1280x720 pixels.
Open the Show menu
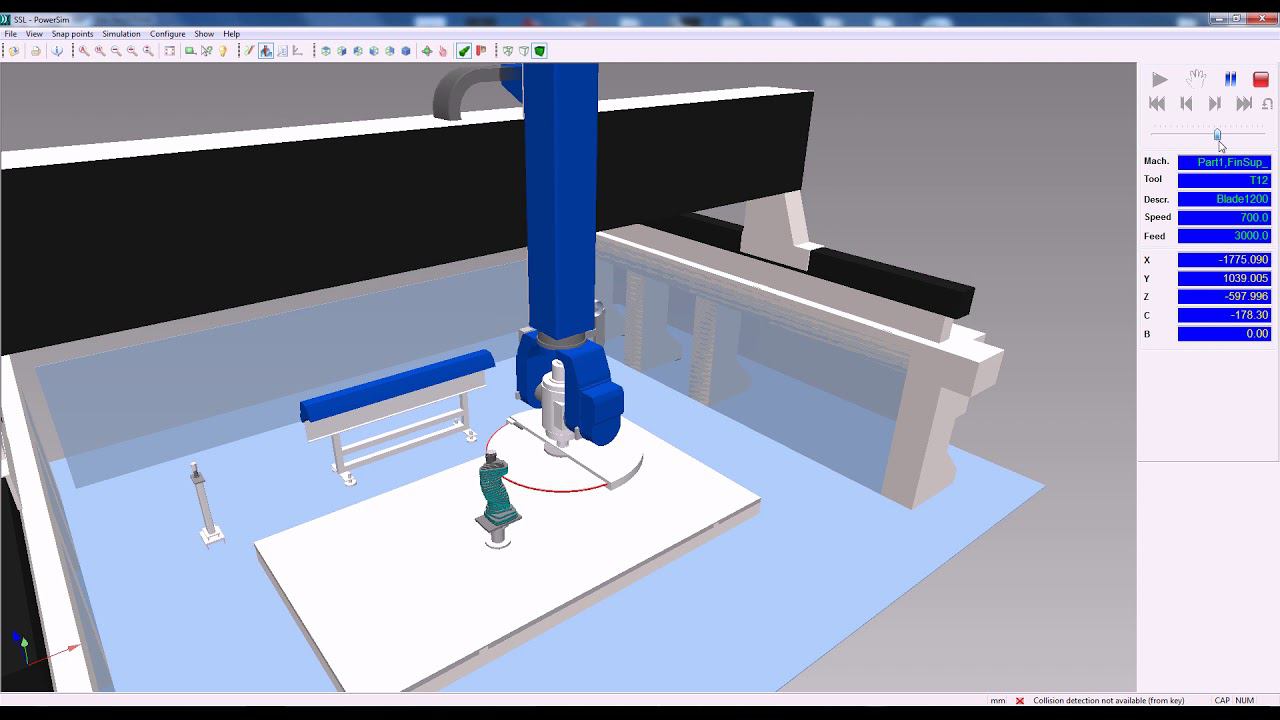[x=204, y=34]
